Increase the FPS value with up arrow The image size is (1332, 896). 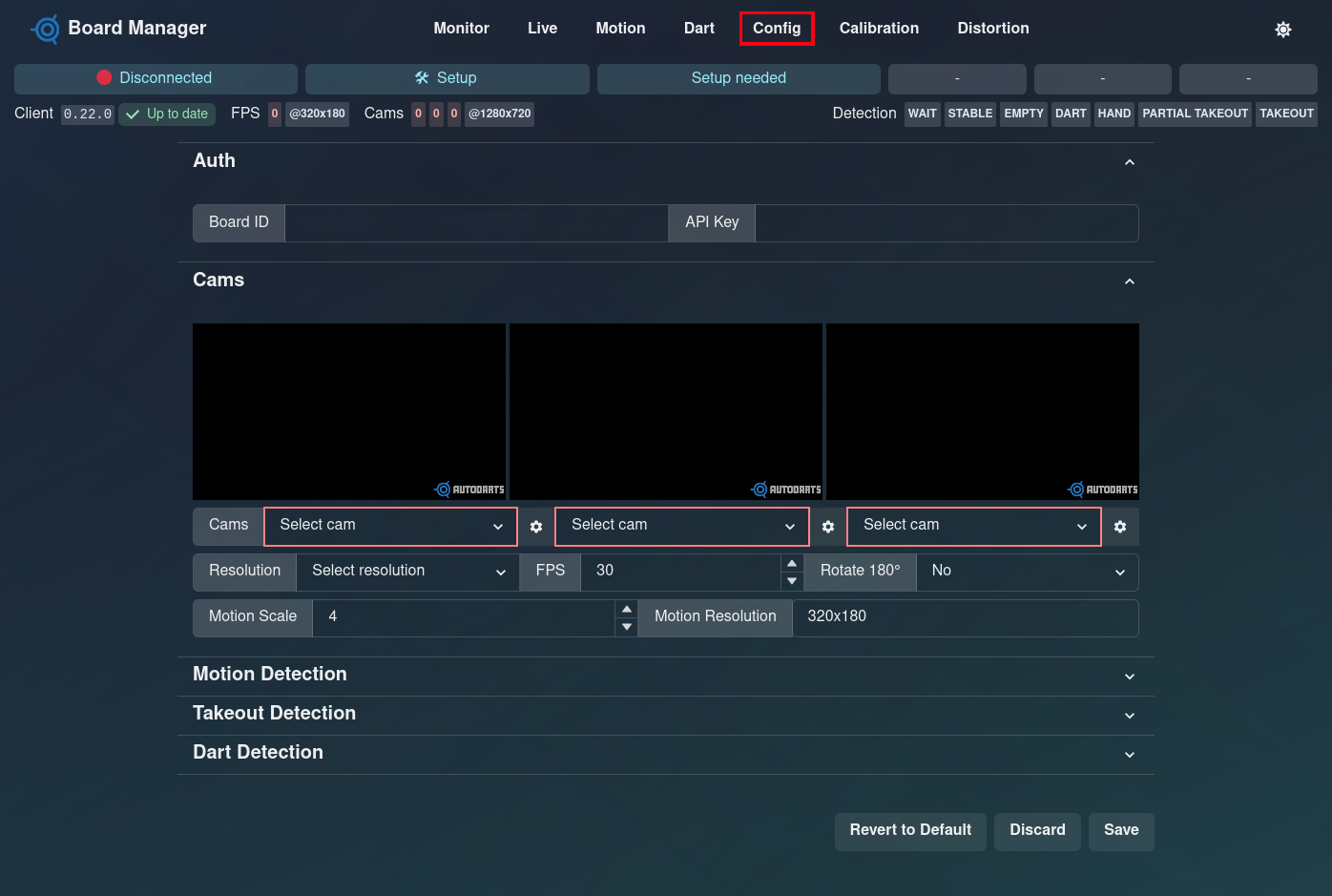[x=792, y=563]
